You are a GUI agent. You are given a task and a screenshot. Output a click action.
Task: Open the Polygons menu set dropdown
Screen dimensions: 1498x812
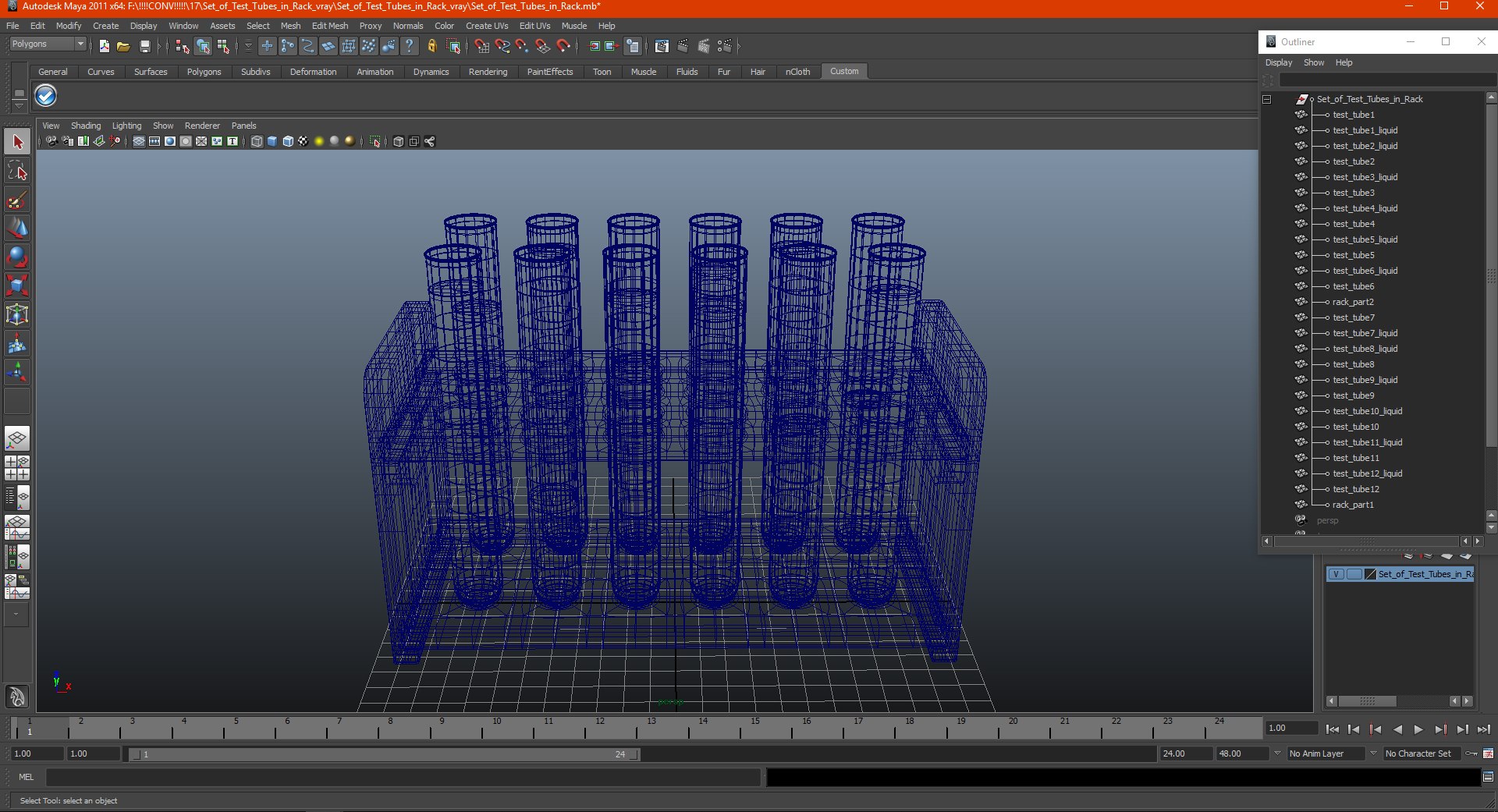coord(47,44)
